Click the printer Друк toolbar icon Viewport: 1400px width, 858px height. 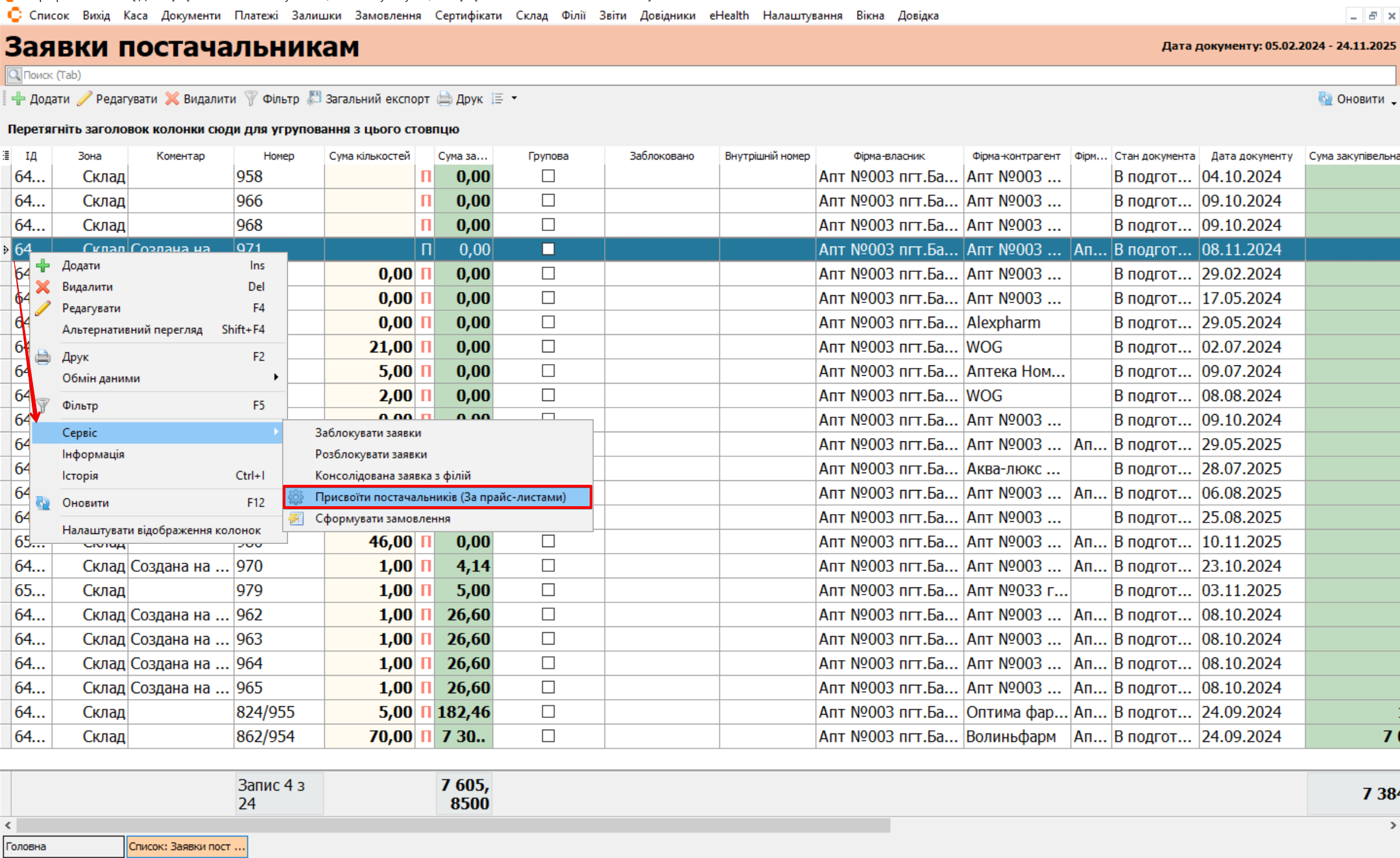click(444, 99)
